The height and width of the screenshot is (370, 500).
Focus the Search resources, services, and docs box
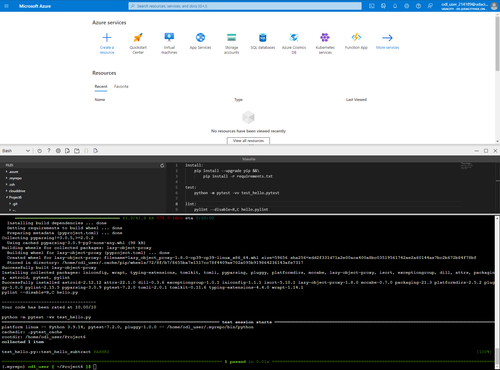point(245,6)
